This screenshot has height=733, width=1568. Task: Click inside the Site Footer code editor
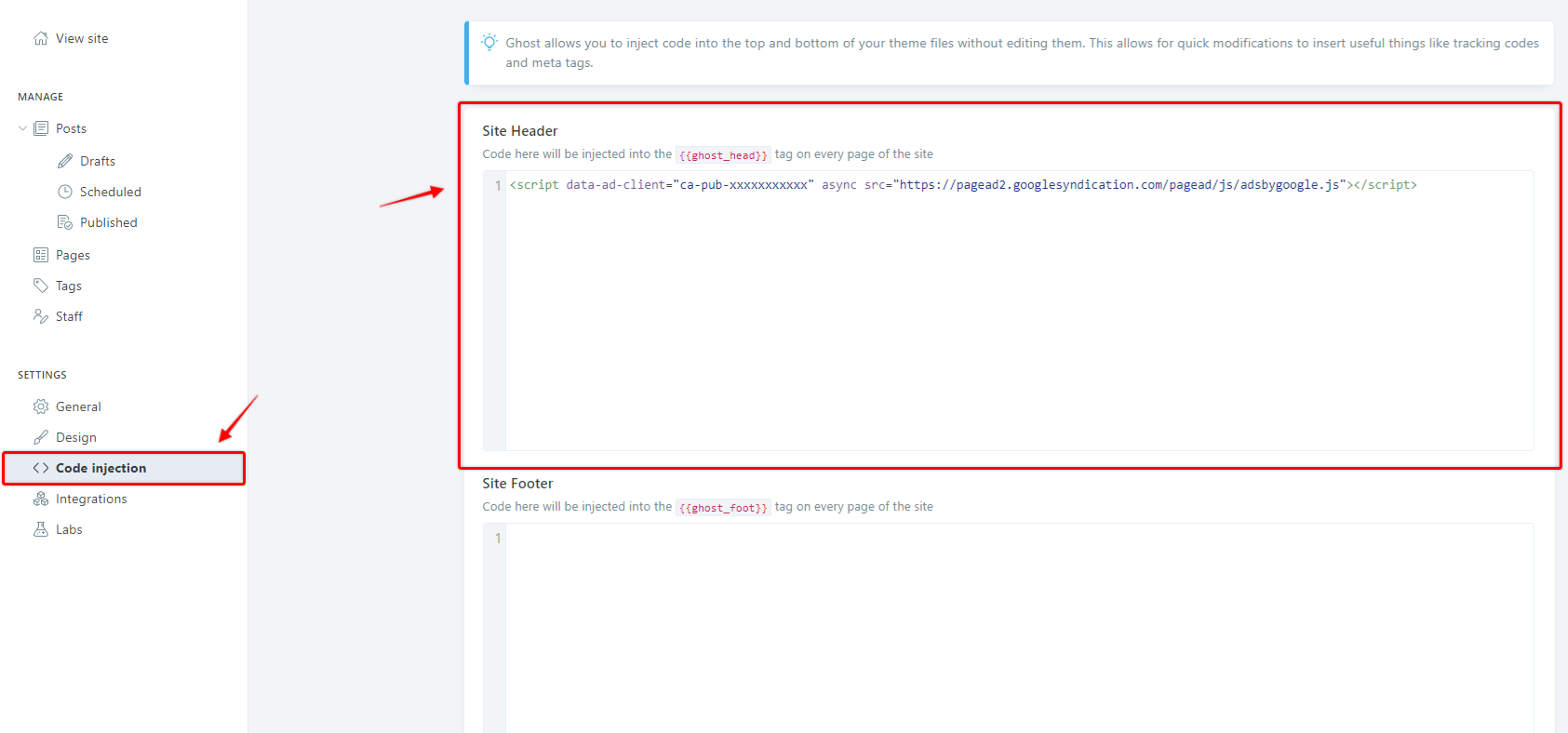pos(1019,628)
